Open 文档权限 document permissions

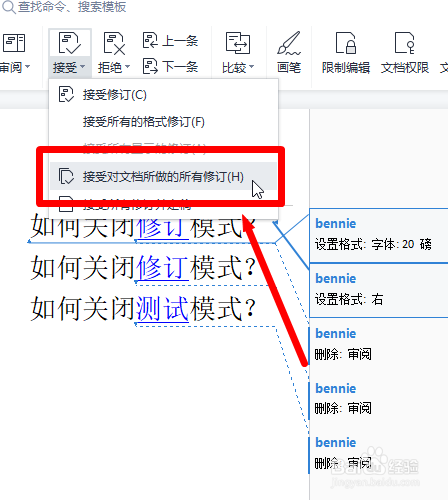405,52
